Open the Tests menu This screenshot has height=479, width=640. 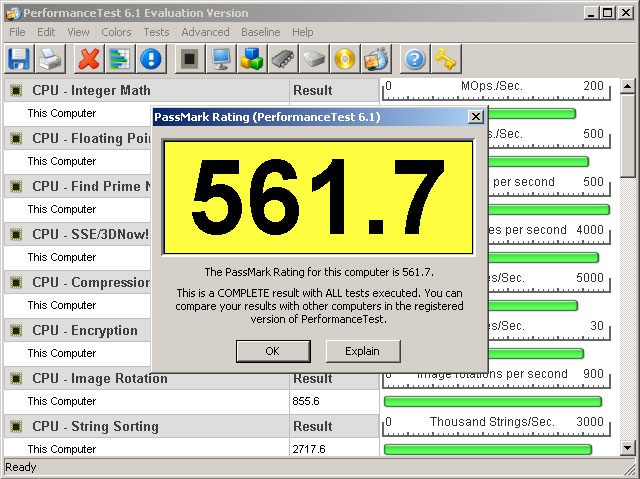[156, 32]
